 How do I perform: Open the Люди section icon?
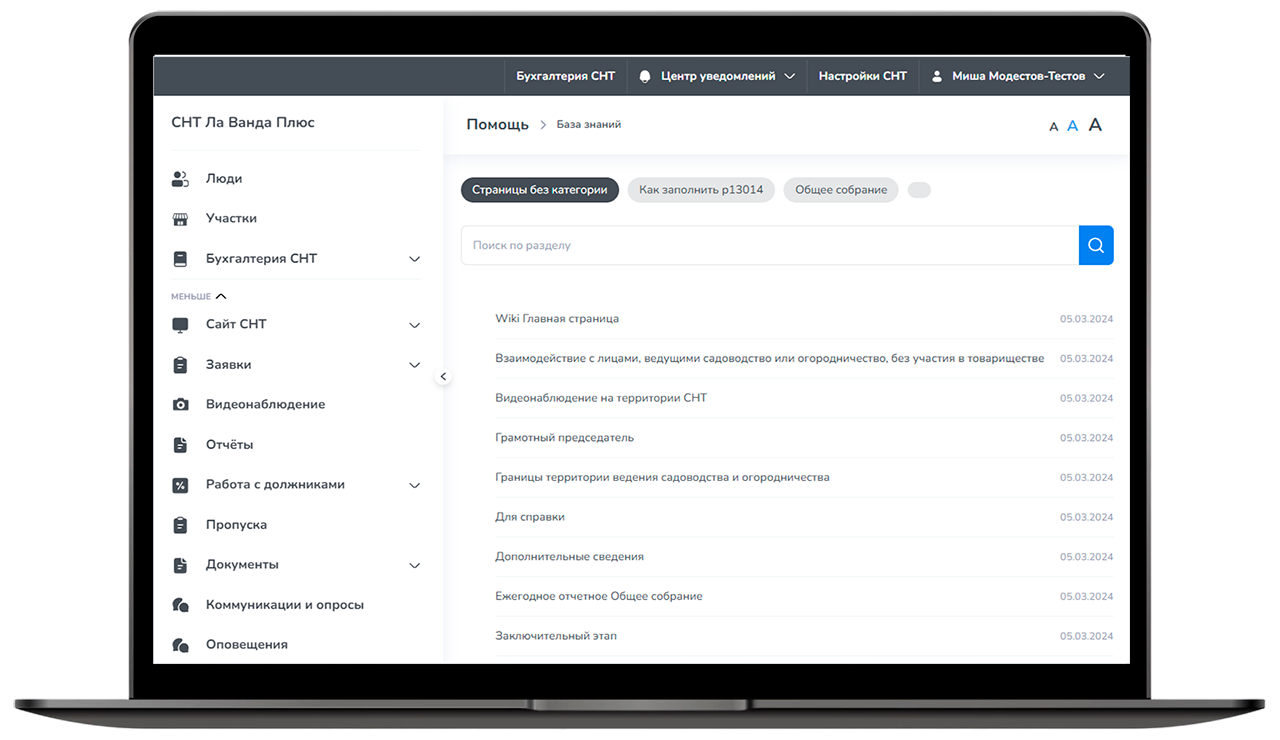click(180, 179)
